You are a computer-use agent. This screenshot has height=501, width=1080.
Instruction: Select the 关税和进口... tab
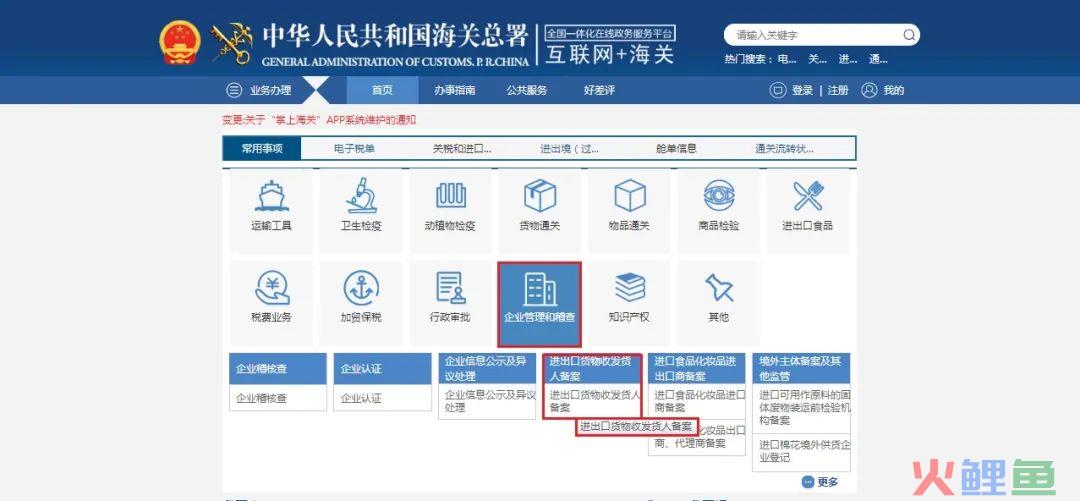(462, 148)
